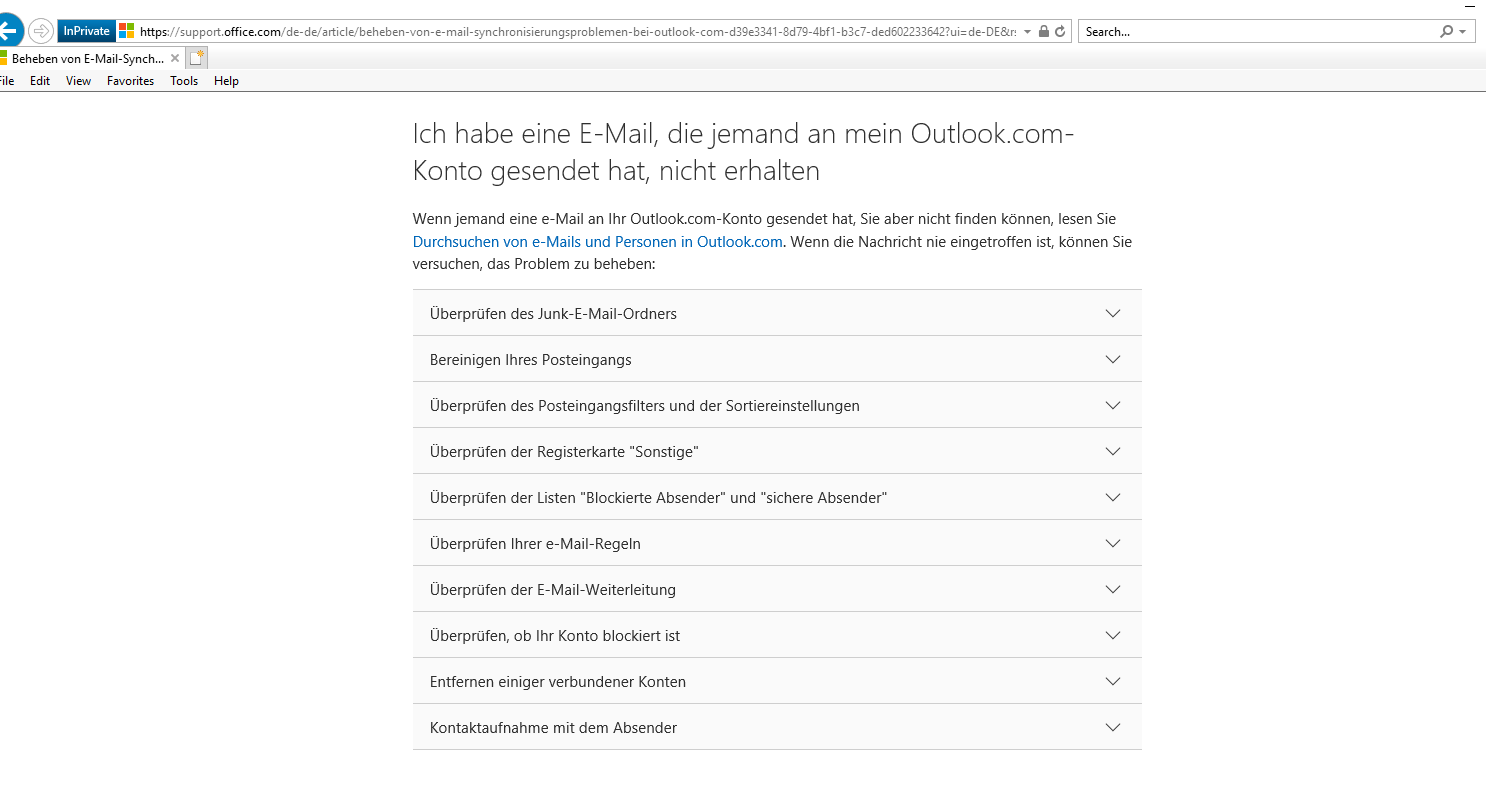Click chevron beside Entfernen einiger verbundener Konten

(1113, 681)
